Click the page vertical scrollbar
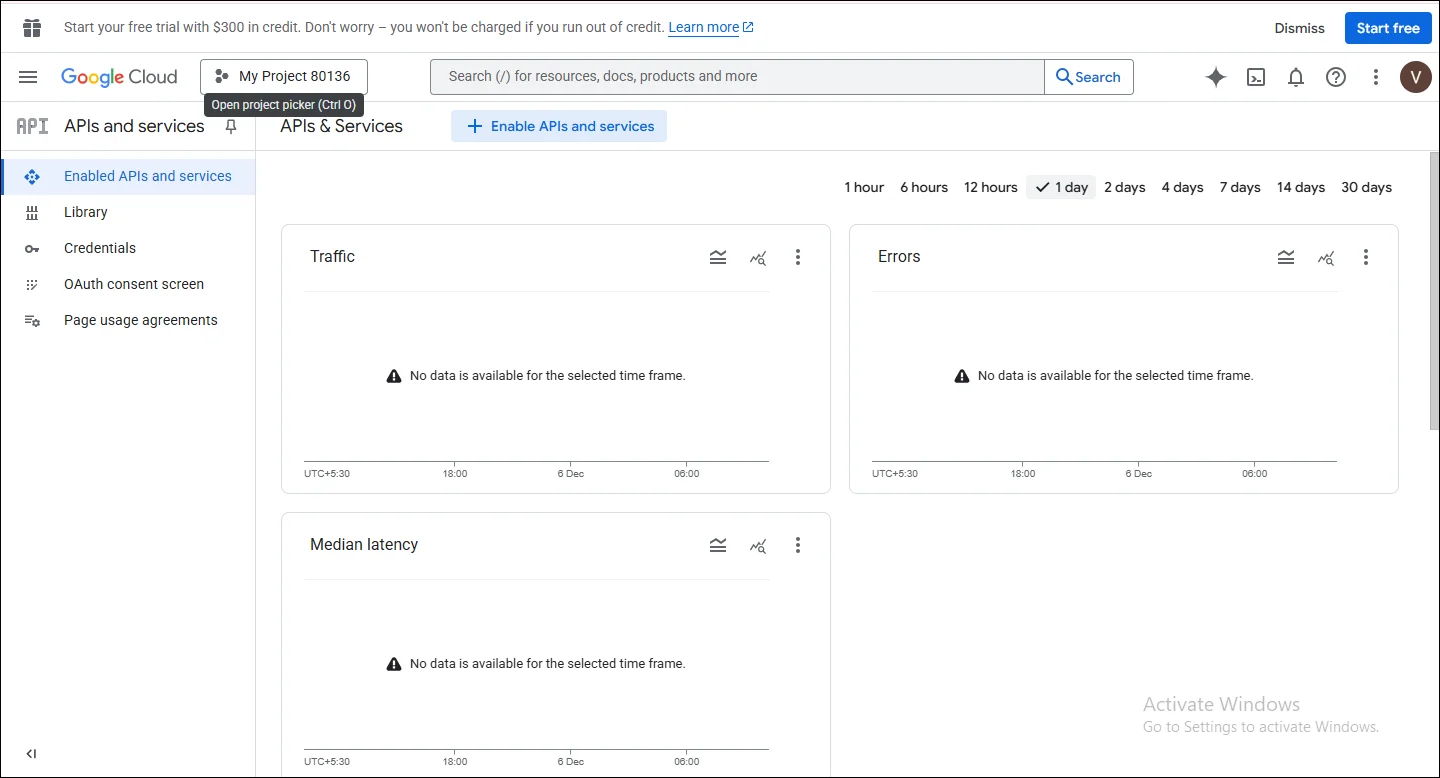This screenshot has height=778, width=1440. tap(1434, 290)
